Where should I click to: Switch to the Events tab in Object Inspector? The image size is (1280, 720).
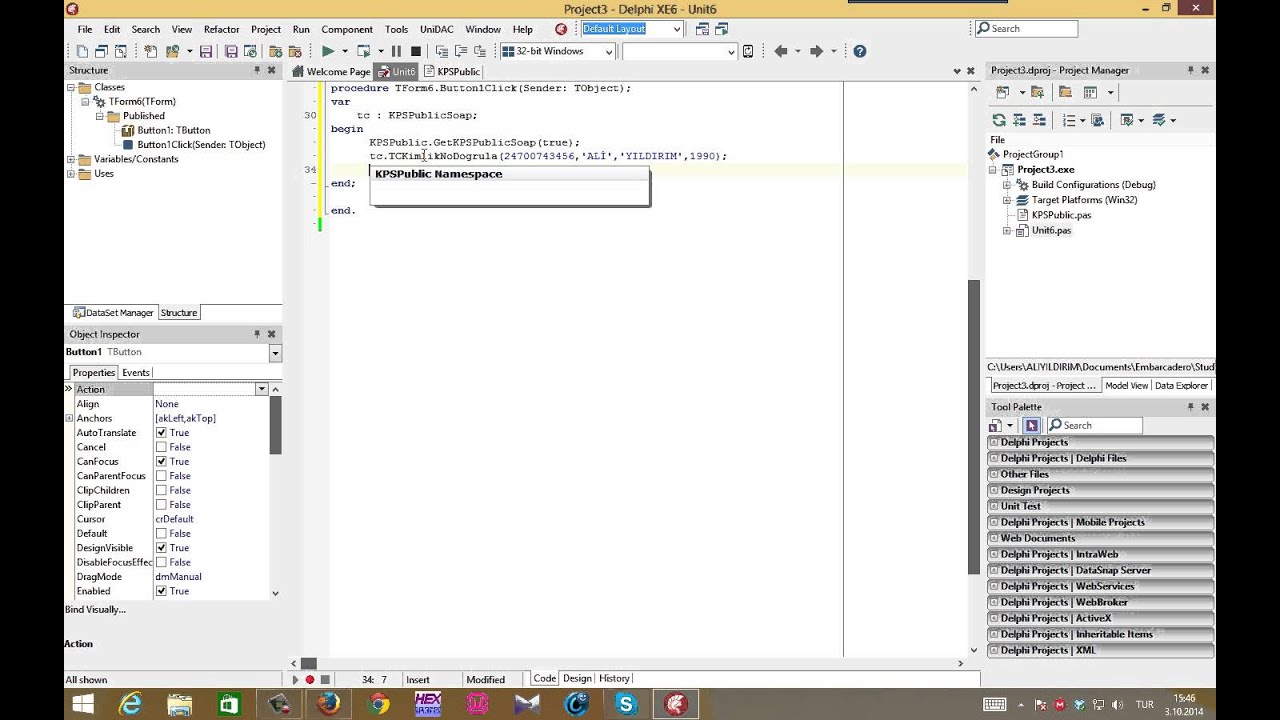point(136,372)
